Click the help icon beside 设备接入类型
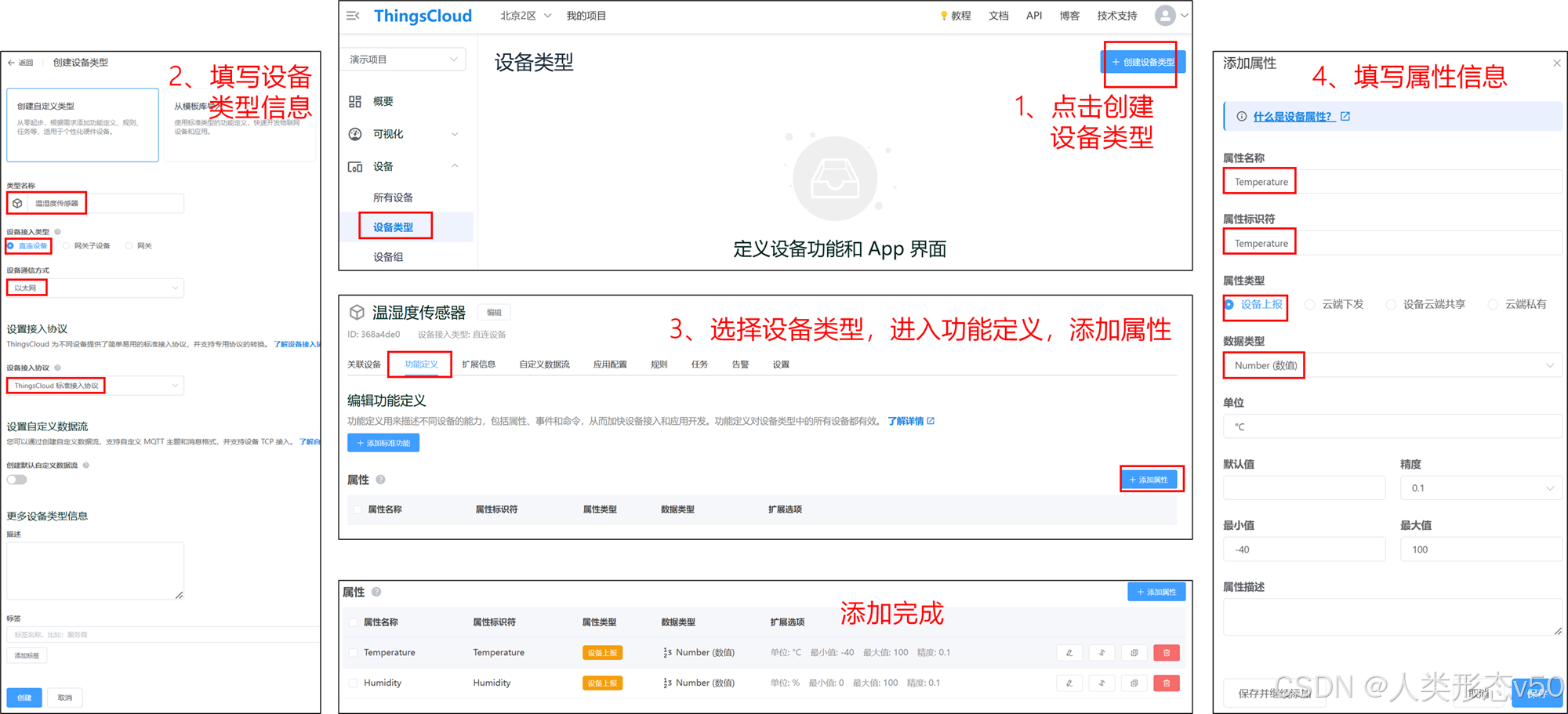Viewport: 1568px width, 714px height. click(58, 232)
